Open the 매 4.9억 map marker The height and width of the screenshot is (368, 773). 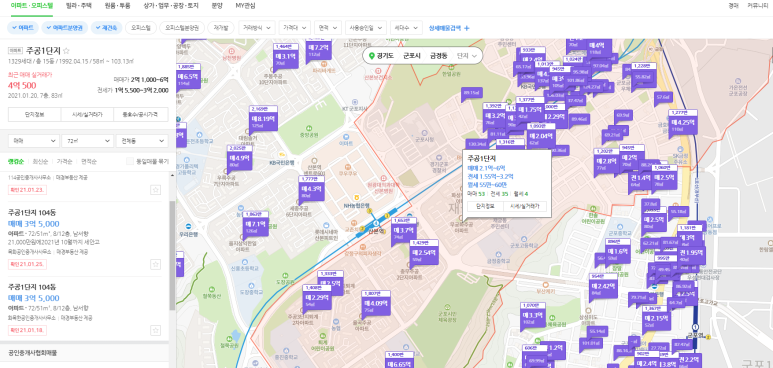tap(240, 159)
